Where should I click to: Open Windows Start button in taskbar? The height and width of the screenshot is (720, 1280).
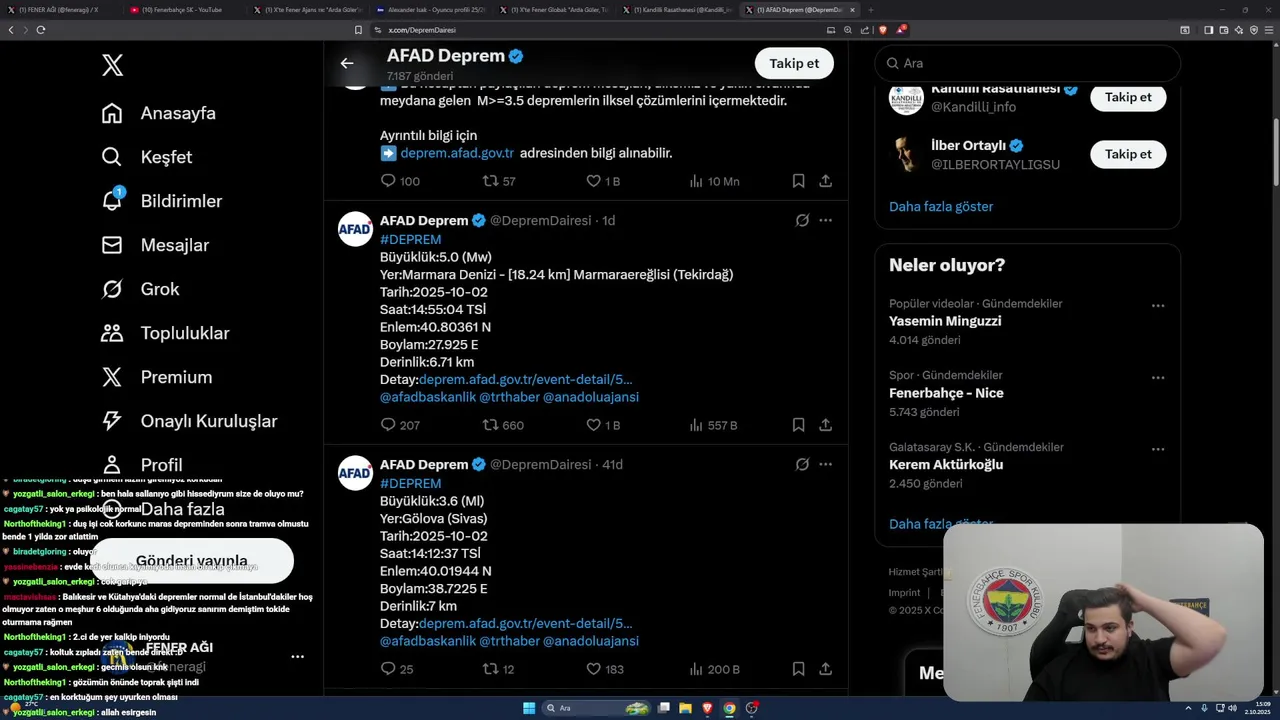point(529,708)
